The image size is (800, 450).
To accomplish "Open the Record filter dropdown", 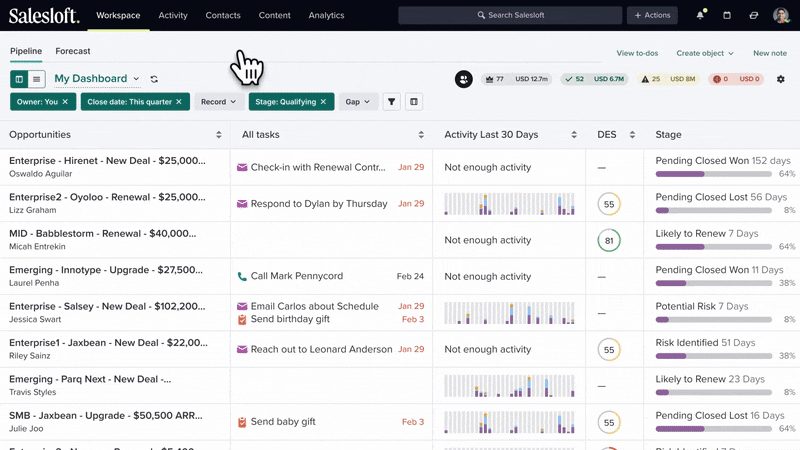I will [x=218, y=102].
